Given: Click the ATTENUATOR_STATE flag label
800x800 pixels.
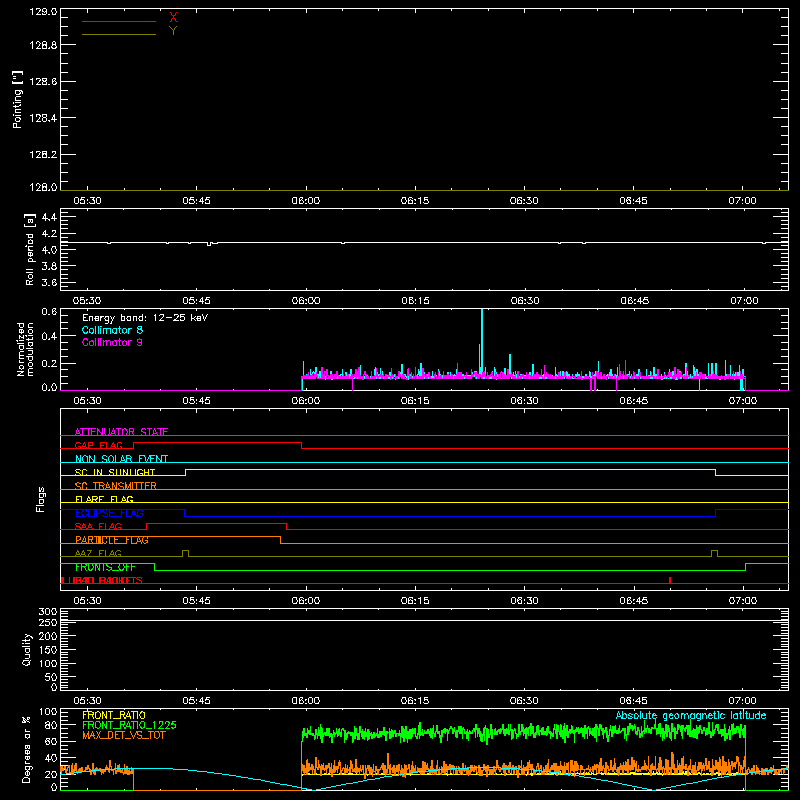Looking at the screenshot, I should click(x=121, y=432).
